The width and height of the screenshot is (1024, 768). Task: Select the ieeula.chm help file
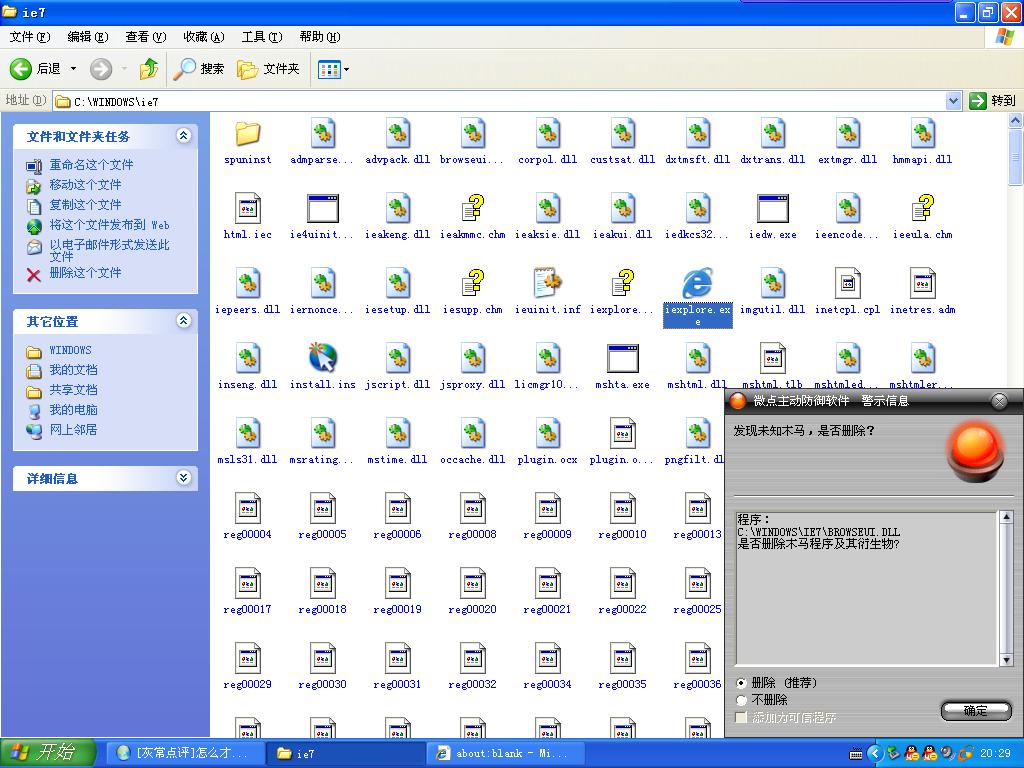(923, 209)
